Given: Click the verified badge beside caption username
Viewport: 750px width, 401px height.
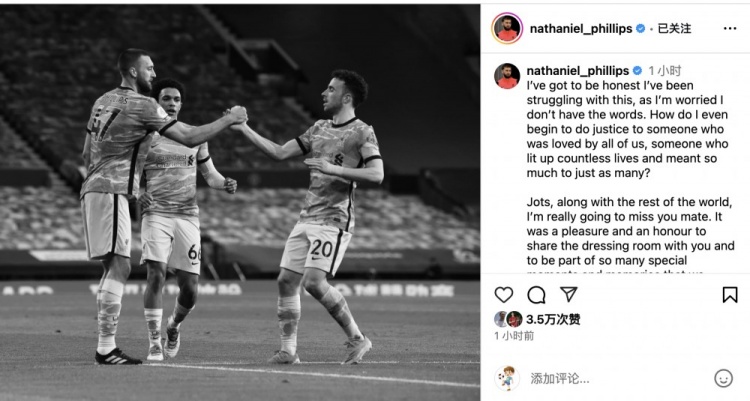Looking at the screenshot, I should (x=638, y=71).
